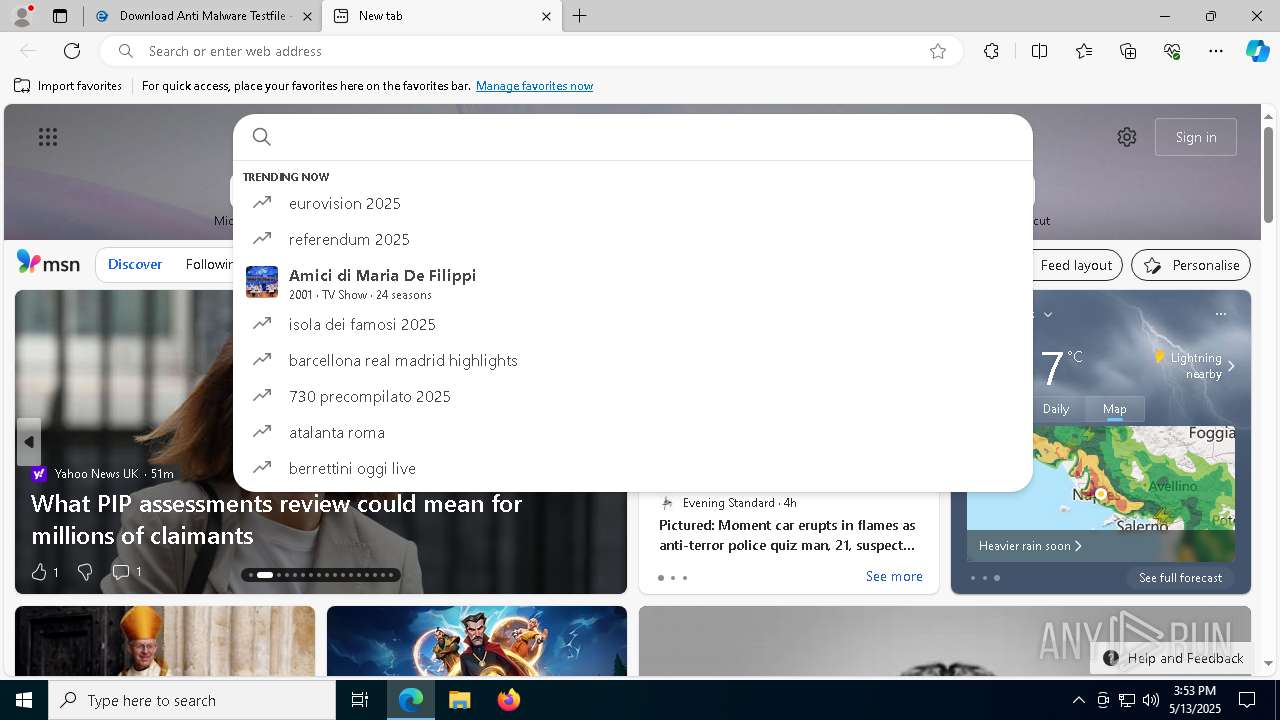Screen dimensions: 1280x720
Task: Open Windows Start menu
Action: coord(24,700)
